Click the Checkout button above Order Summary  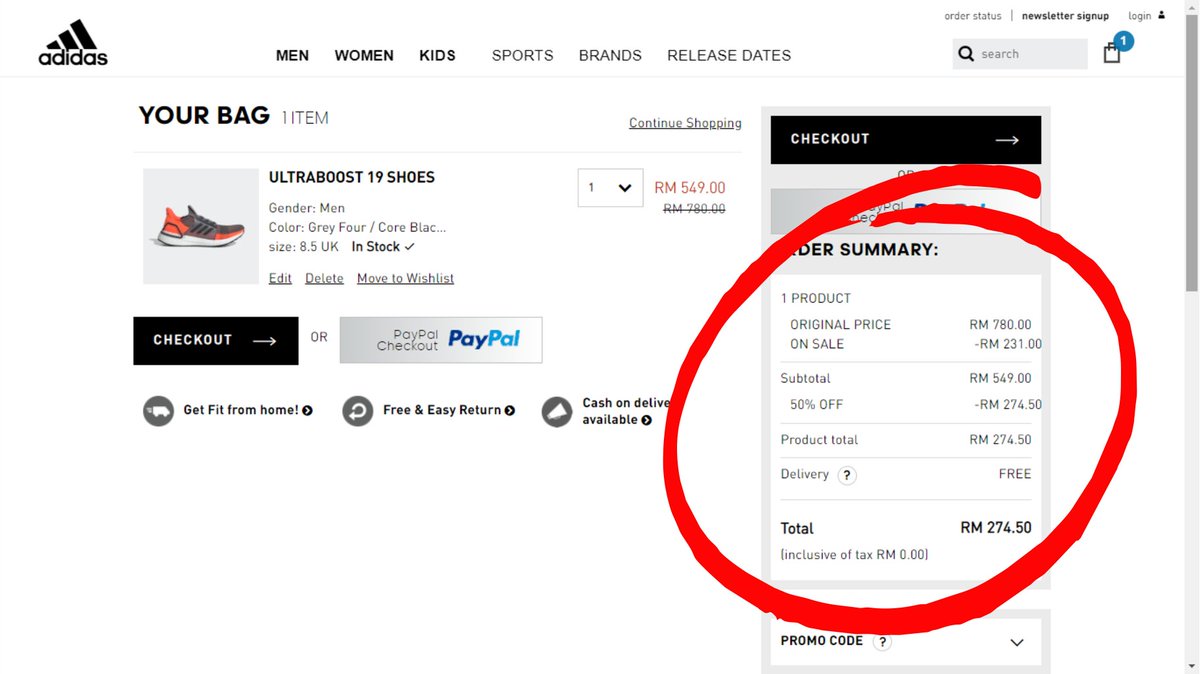(906, 140)
